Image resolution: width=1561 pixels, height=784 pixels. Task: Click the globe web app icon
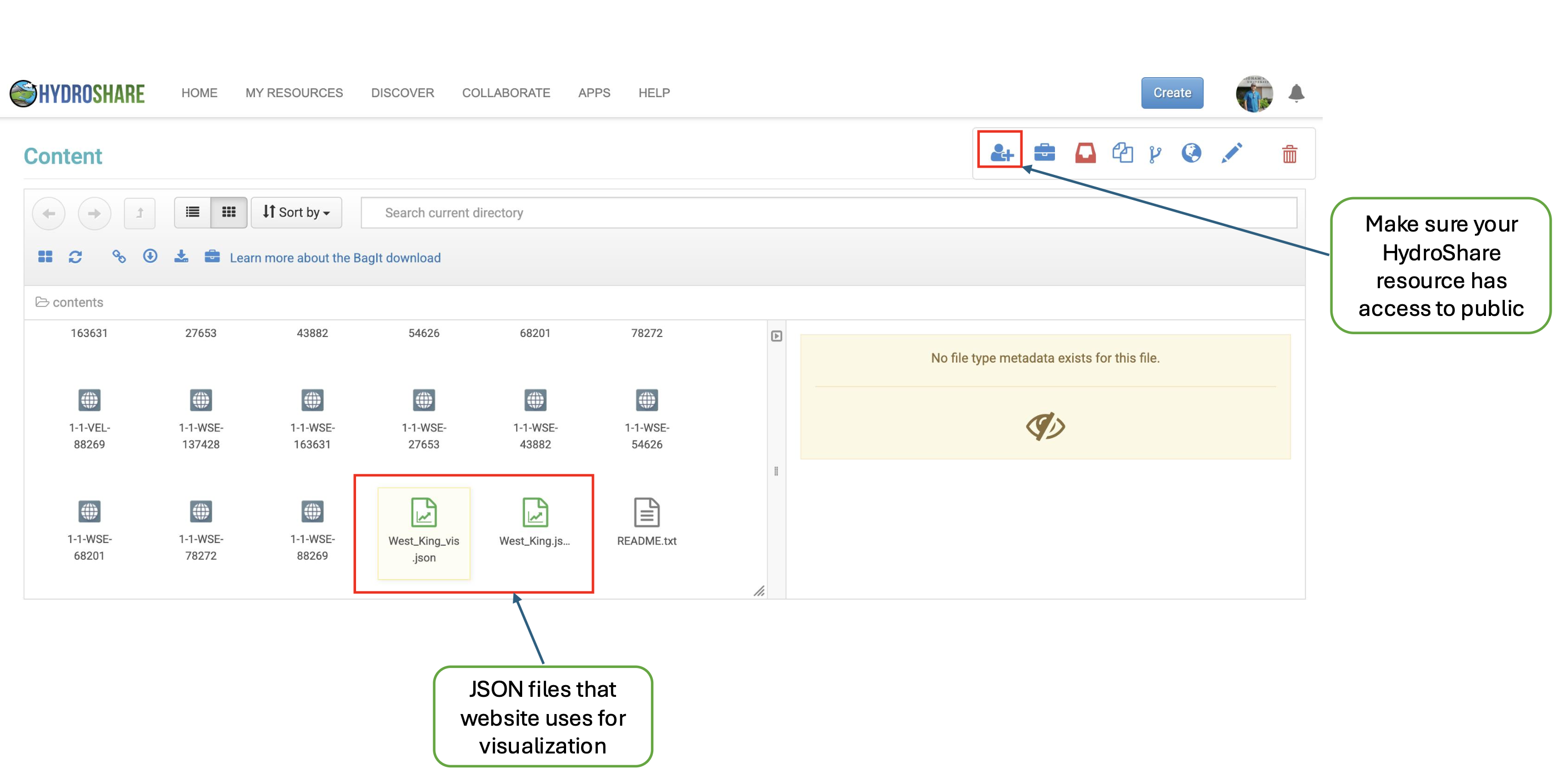pos(1190,153)
